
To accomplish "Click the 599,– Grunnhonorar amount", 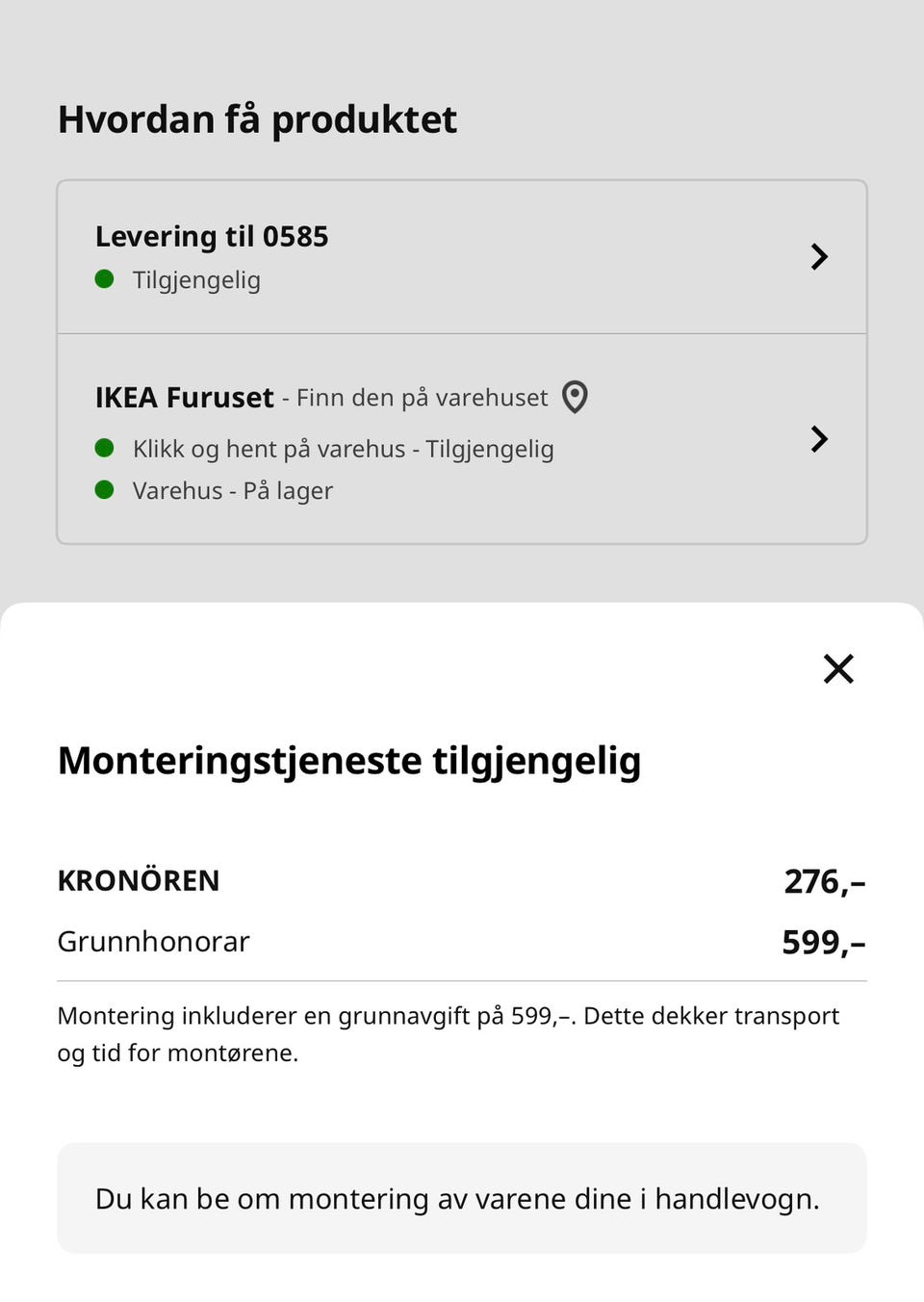I will 824,942.
